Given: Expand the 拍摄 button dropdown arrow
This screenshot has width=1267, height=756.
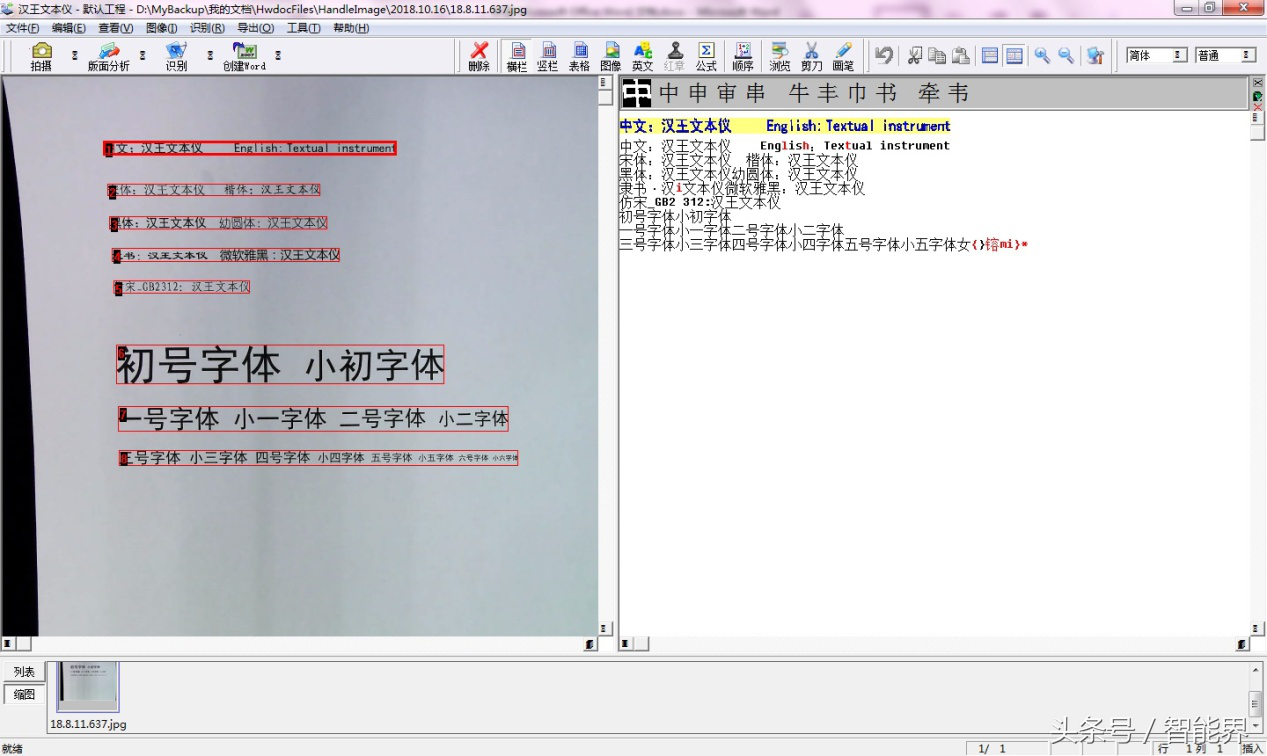Looking at the screenshot, I should (x=75, y=55).
